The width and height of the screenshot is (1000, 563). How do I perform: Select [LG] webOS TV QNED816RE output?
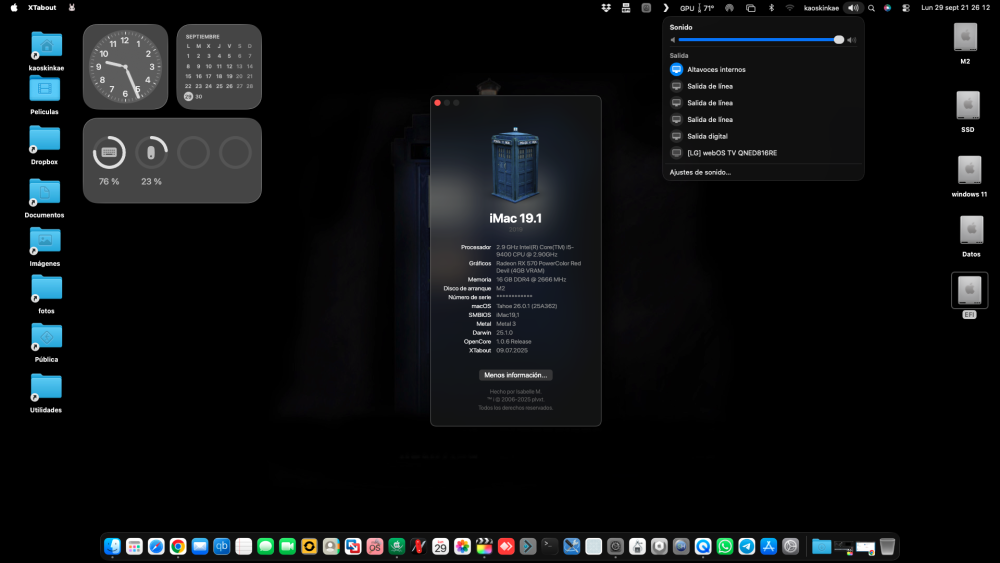point(763,152)
